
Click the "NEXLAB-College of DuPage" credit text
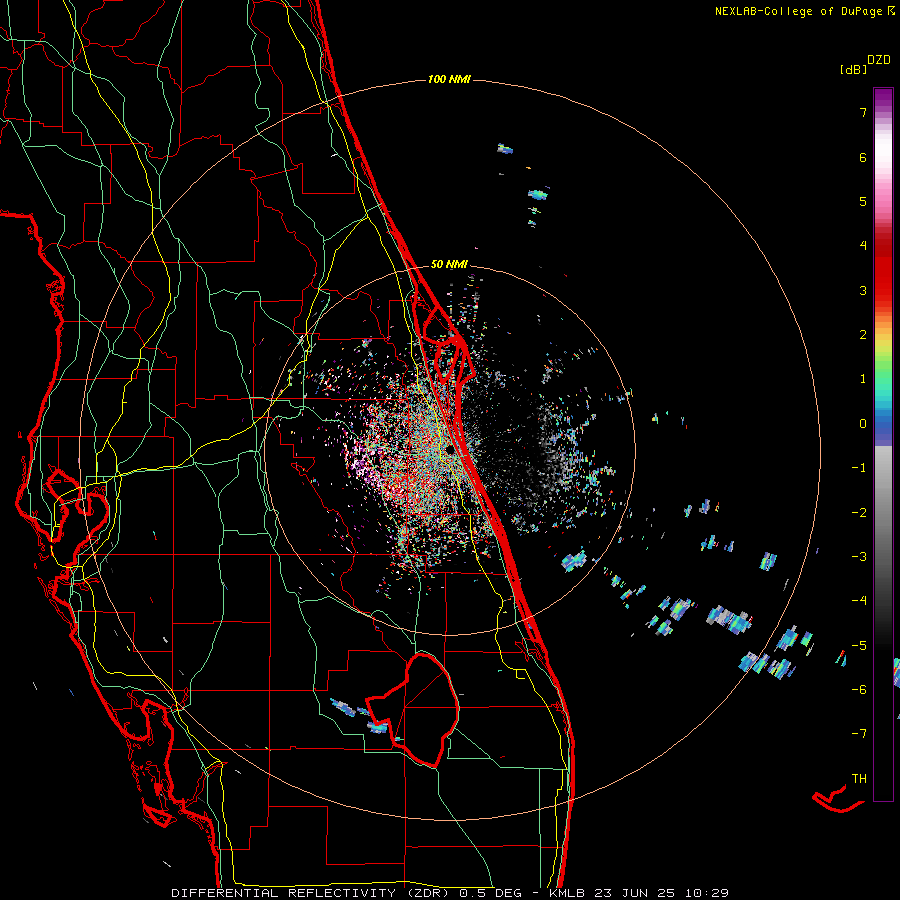click(x=801, y=11)
